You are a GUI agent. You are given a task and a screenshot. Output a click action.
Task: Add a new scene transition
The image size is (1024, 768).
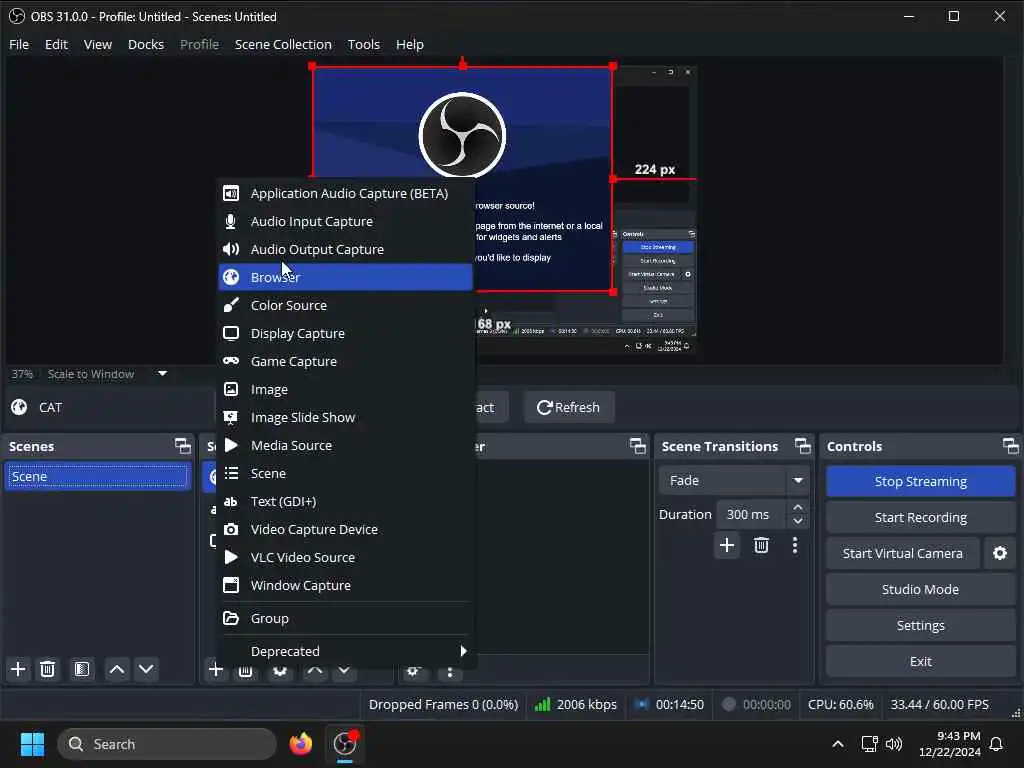point(727,545)
